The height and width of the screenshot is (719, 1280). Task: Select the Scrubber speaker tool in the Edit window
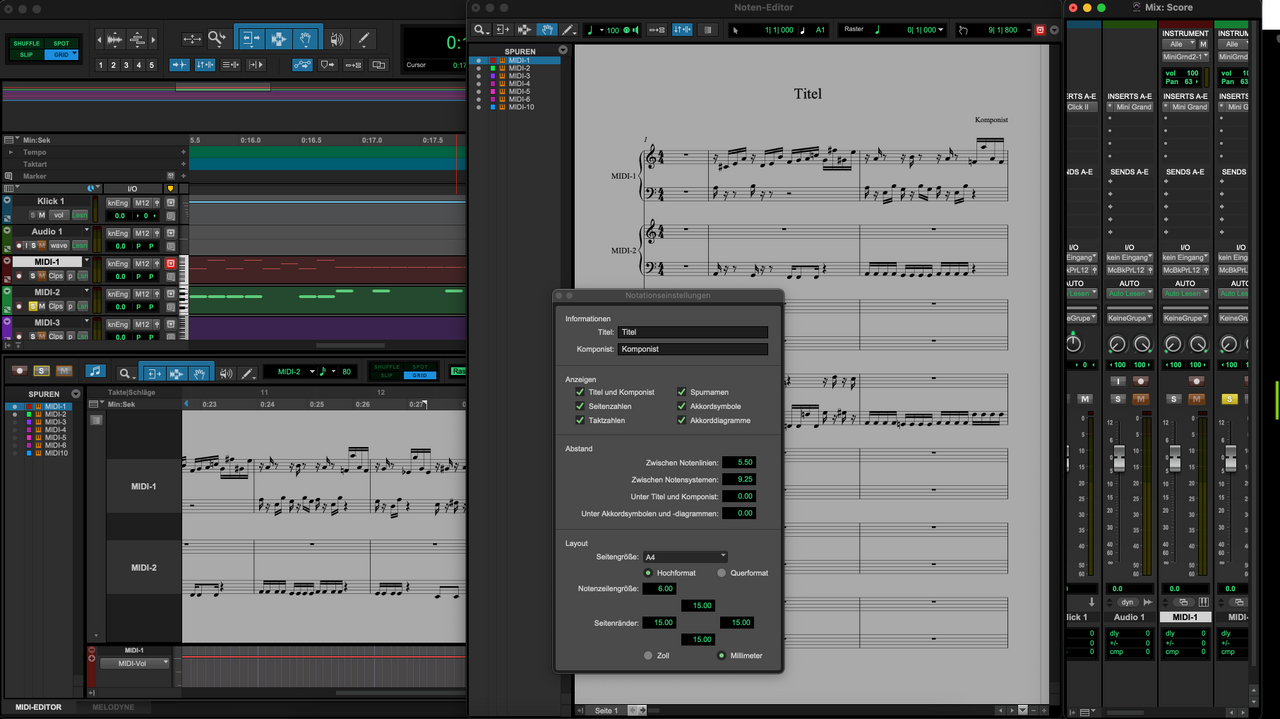(337, 39)
